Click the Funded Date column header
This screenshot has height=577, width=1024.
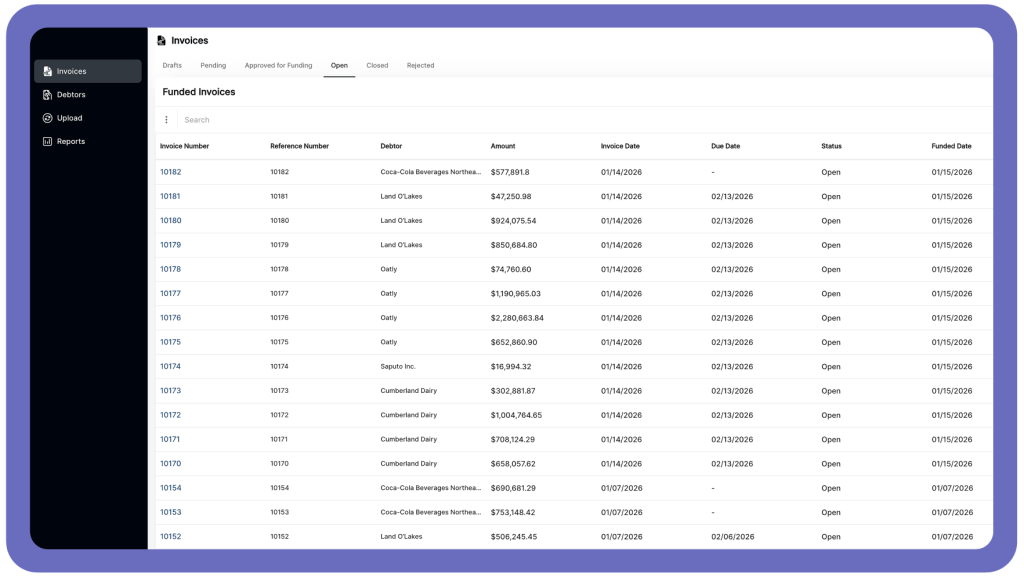point(951,146)
